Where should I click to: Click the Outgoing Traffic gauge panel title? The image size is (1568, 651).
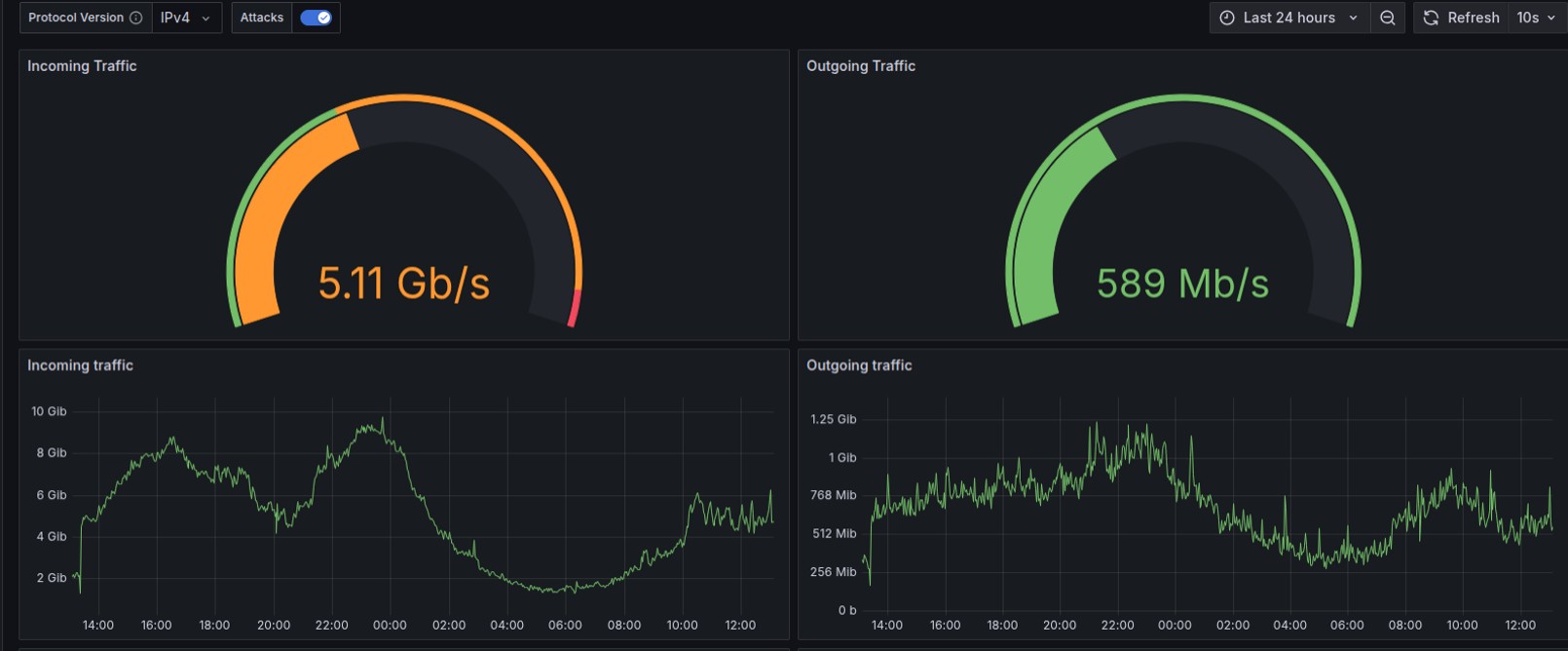861,66
